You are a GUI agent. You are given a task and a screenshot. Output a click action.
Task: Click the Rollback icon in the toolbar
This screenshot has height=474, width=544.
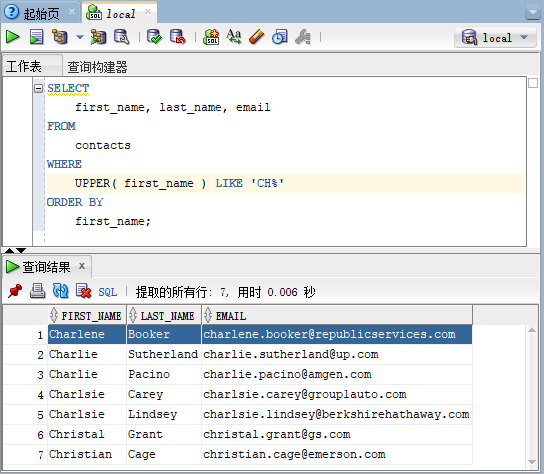178,37
